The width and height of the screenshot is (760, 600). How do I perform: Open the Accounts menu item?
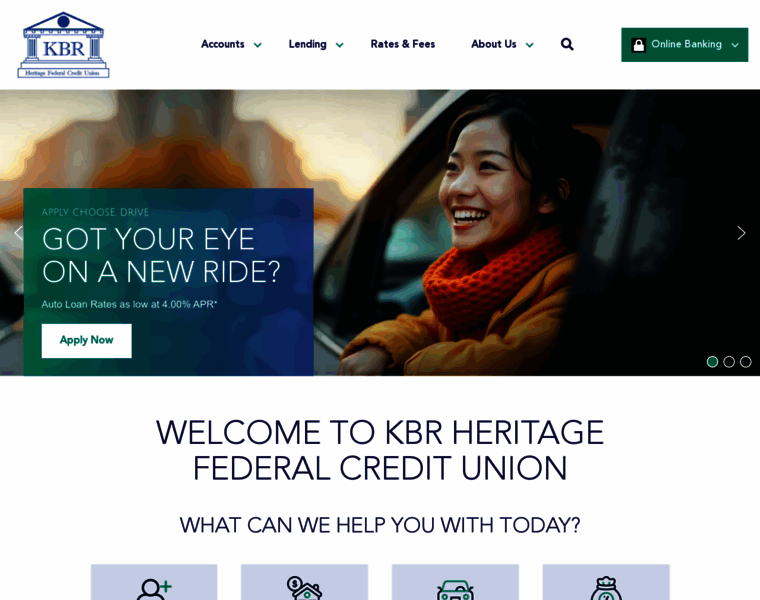point(223,44)
